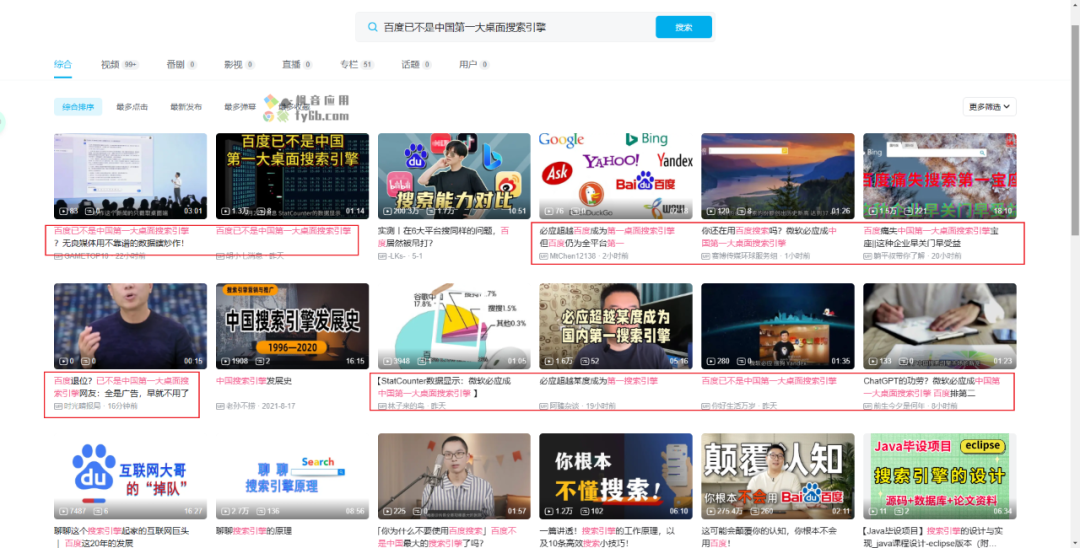Select the 综合排序 sort option
The width and height of the screenshot is (1080, 548).
point(78,107)
